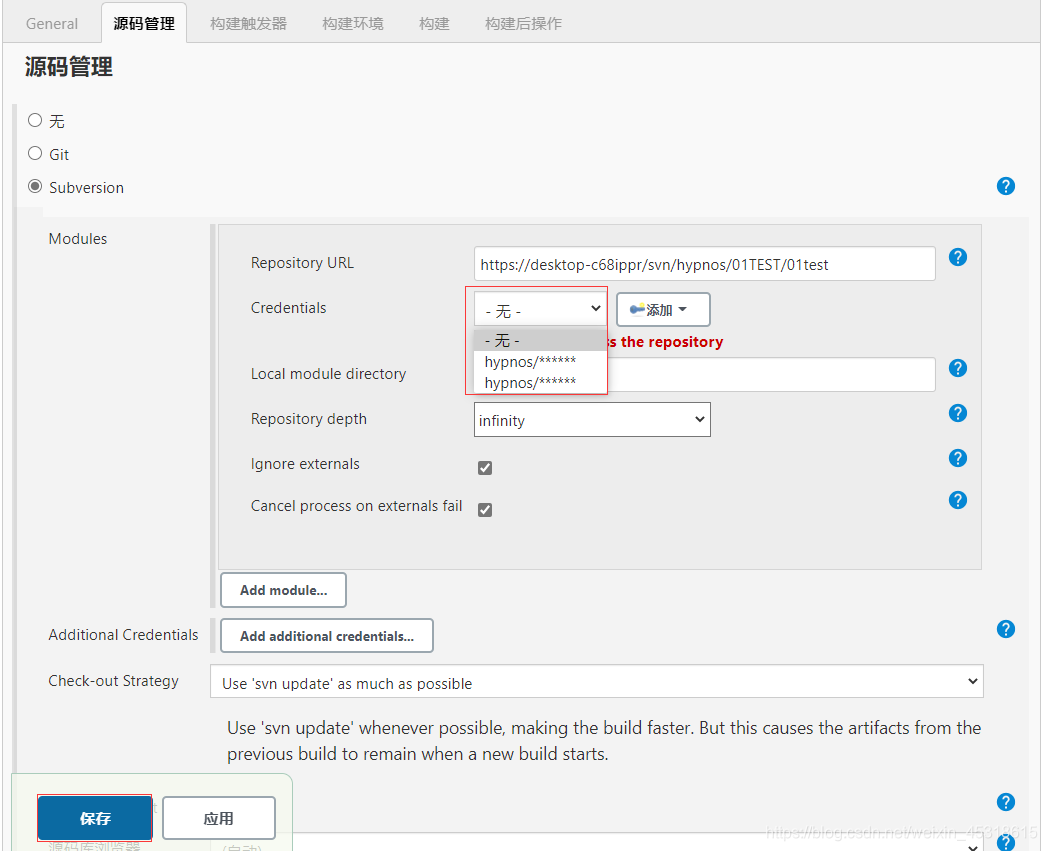The image size is (1047, 851).
Task: Click help icon beside Repository URL
Action: click(958, 257)
